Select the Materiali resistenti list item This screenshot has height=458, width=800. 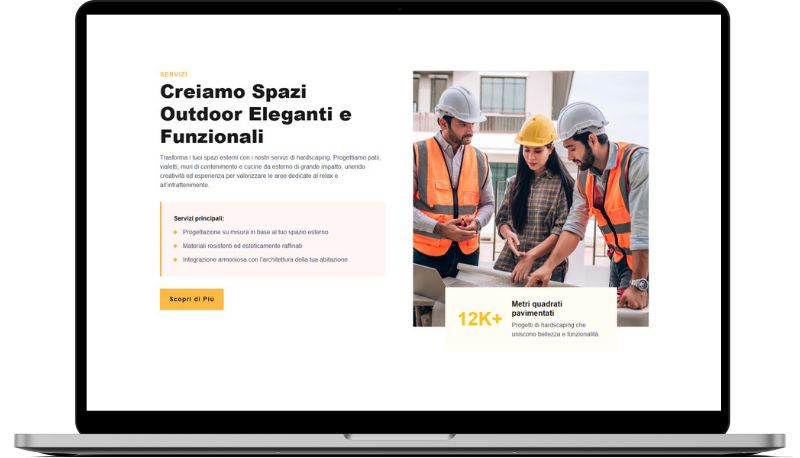[x=242, y=246]
